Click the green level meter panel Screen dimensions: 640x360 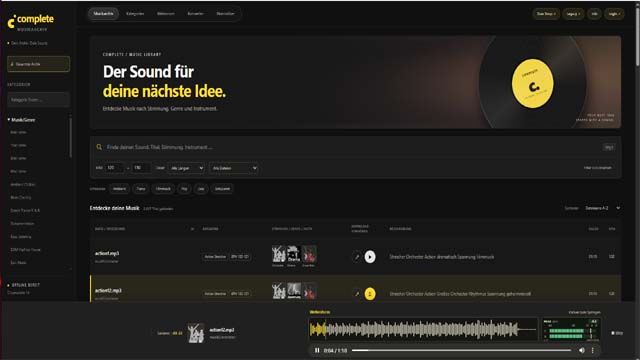pyautogui.click(x=571, y=330)
